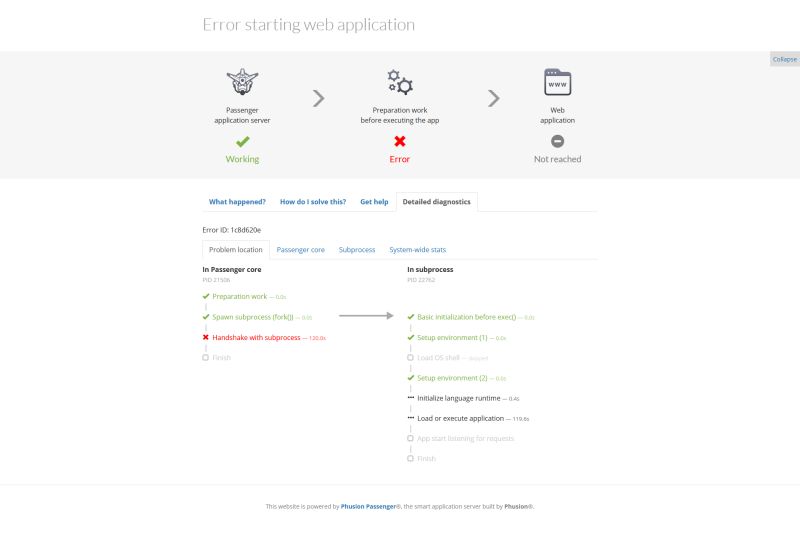Screen dimensions: 800x541
Task: Click empty box beside App start listening for requests
Action: tap(410, 438)
